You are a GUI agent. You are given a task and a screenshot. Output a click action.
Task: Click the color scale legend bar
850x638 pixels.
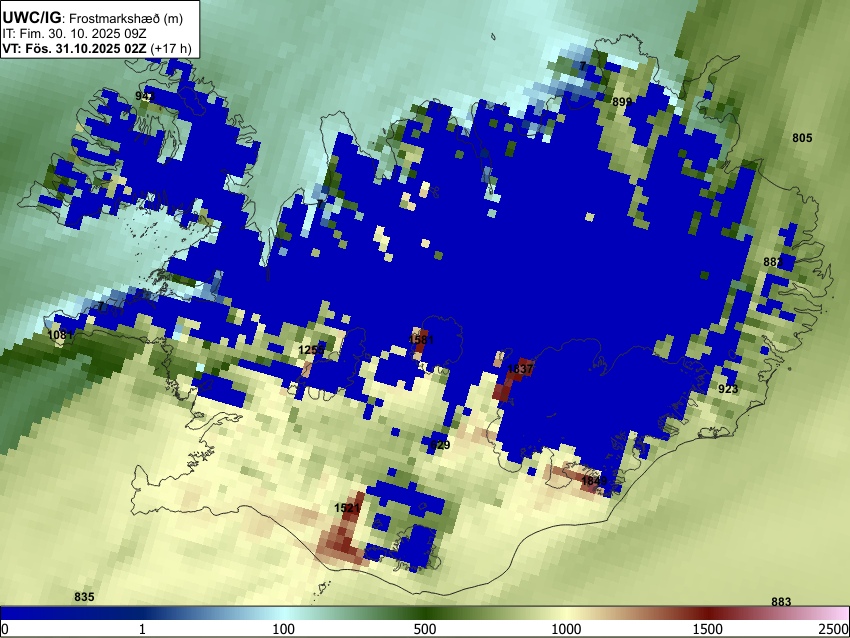pos(425,613)
